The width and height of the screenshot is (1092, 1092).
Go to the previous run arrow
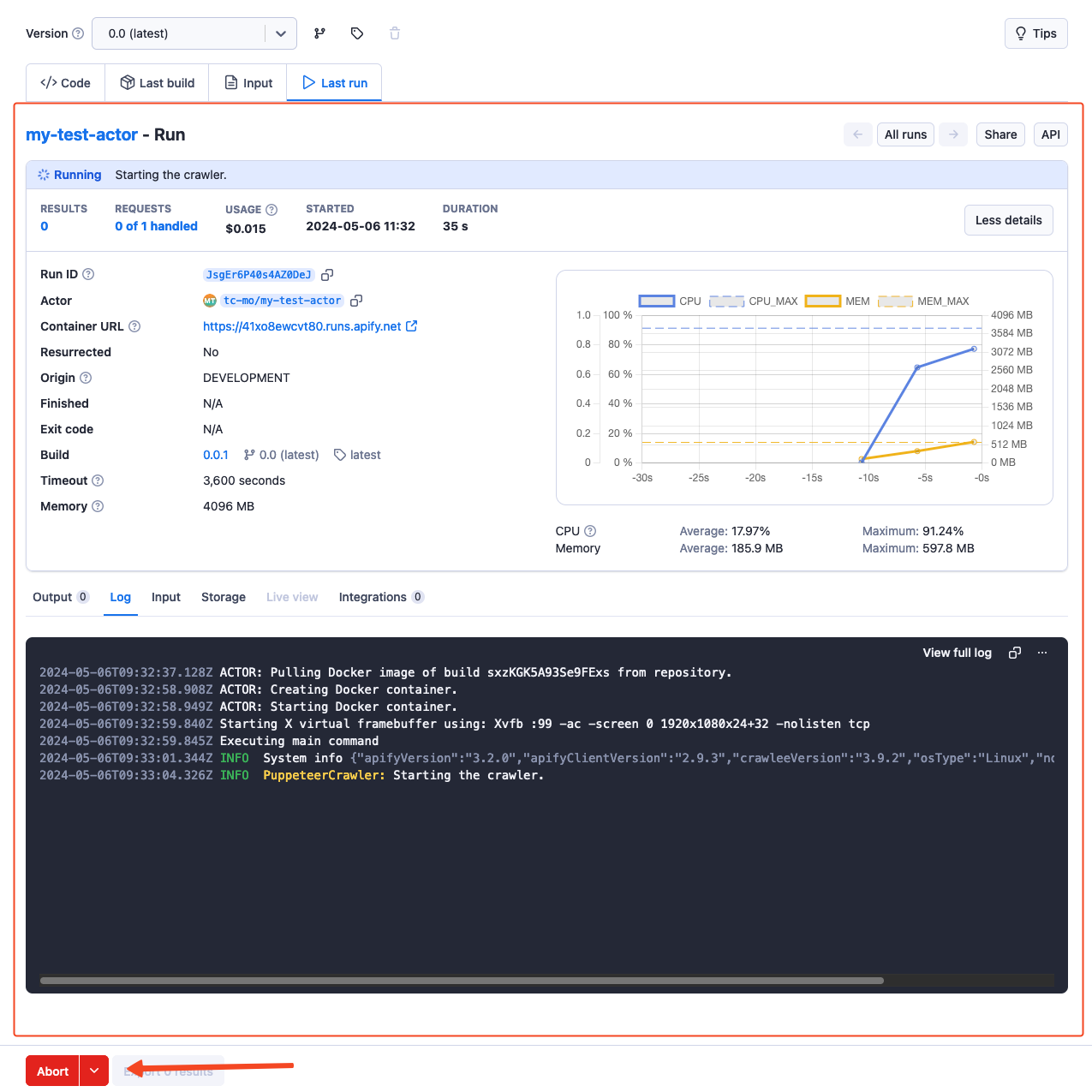click(857, 134)
